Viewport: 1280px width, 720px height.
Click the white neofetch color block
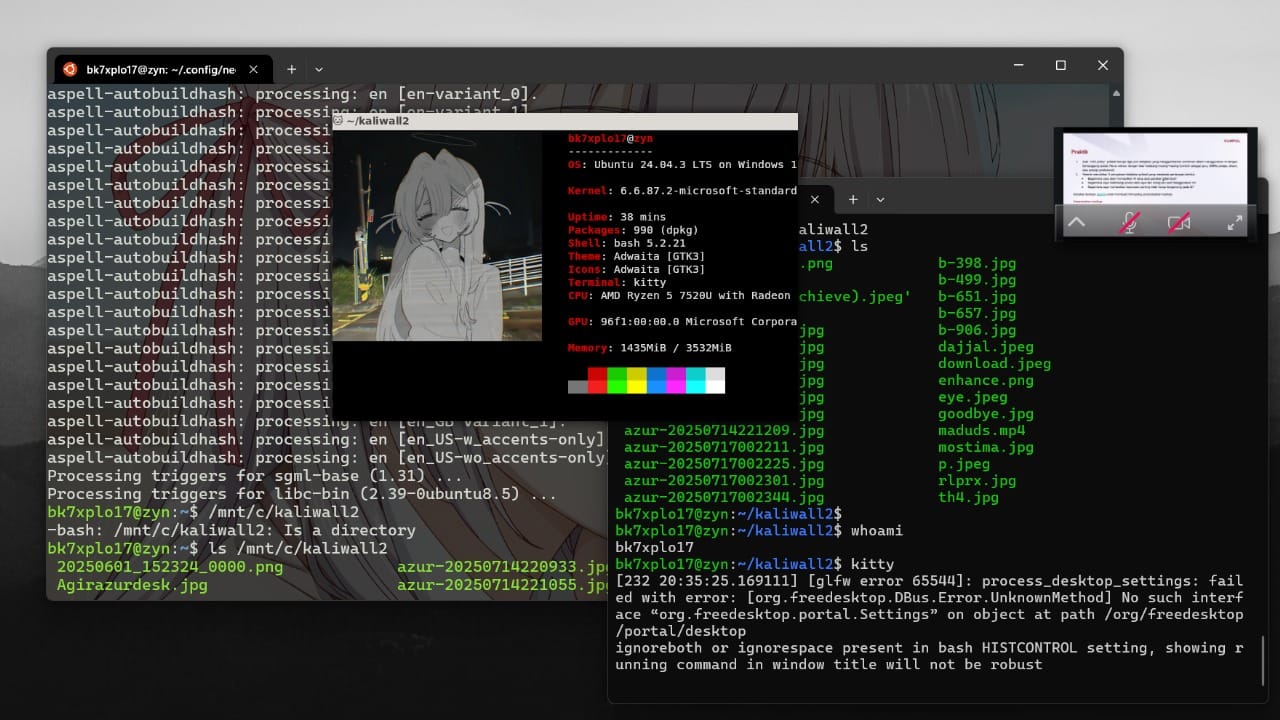(715, 380)
